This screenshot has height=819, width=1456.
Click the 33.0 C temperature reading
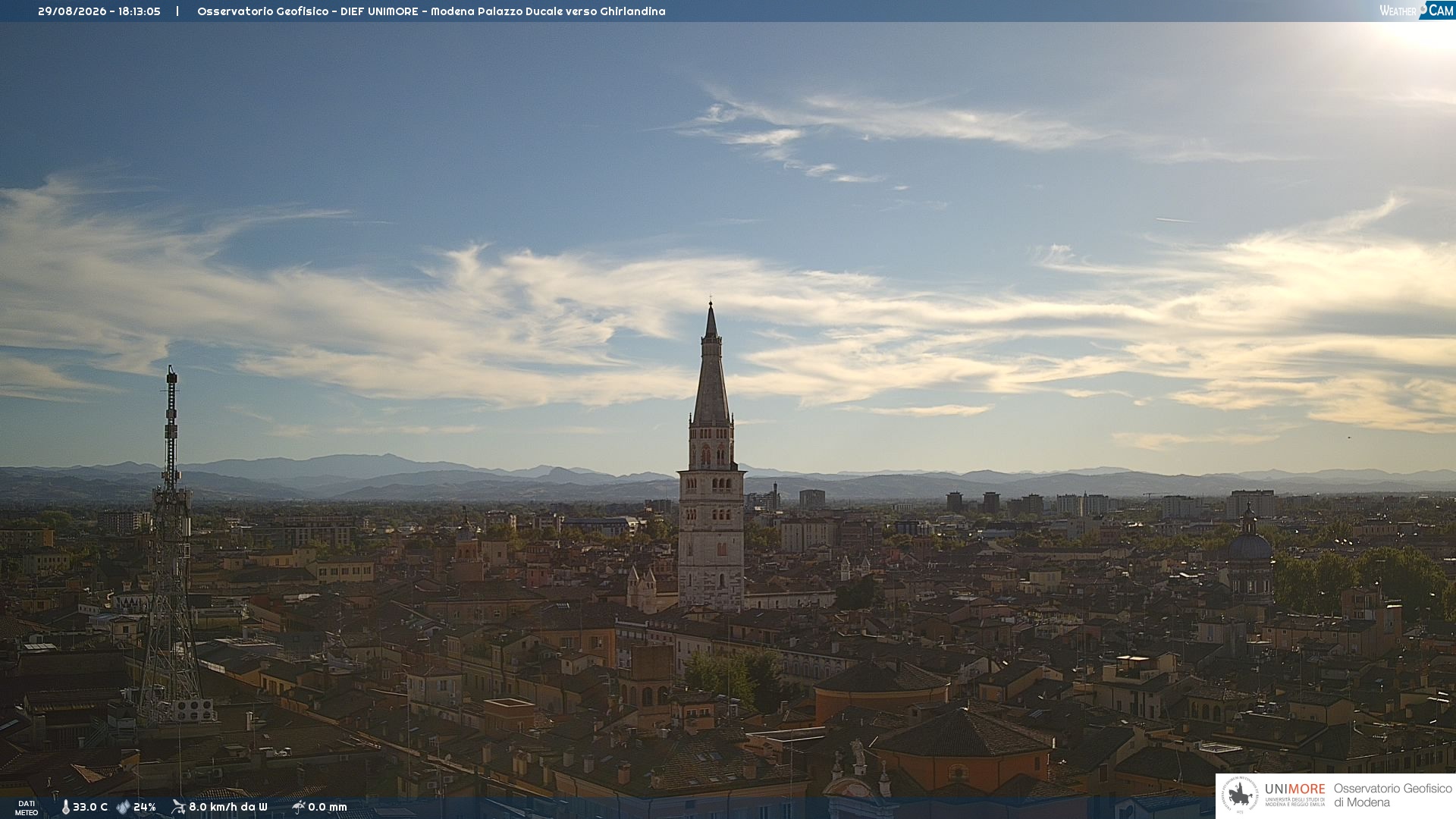90,807
